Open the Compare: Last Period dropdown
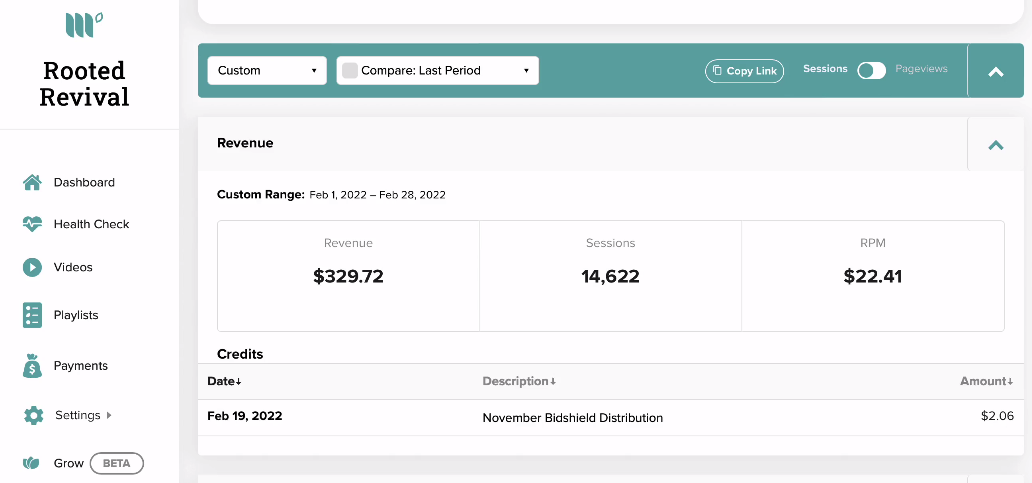 point(438,70)
